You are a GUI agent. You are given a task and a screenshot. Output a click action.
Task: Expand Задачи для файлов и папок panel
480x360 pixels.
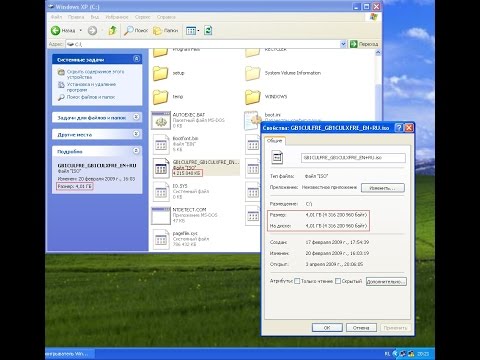(136, 117)
